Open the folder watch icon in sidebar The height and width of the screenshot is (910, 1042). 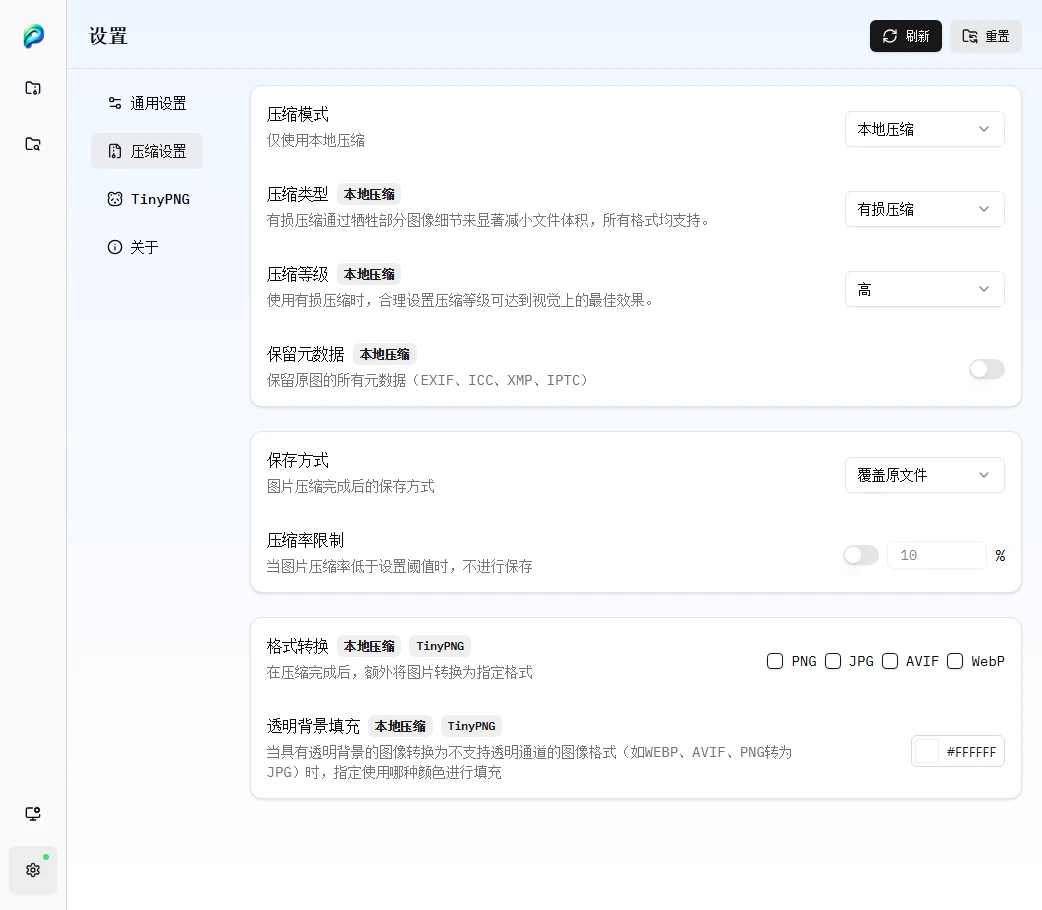(33, 144)
